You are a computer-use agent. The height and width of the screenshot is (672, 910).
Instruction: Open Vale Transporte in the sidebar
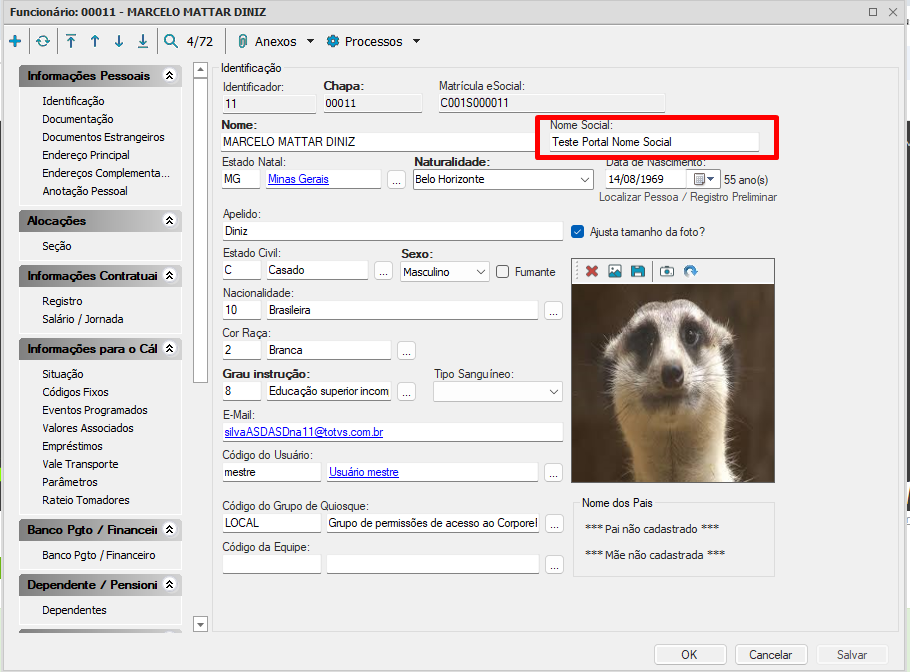[x=80, y=464]
